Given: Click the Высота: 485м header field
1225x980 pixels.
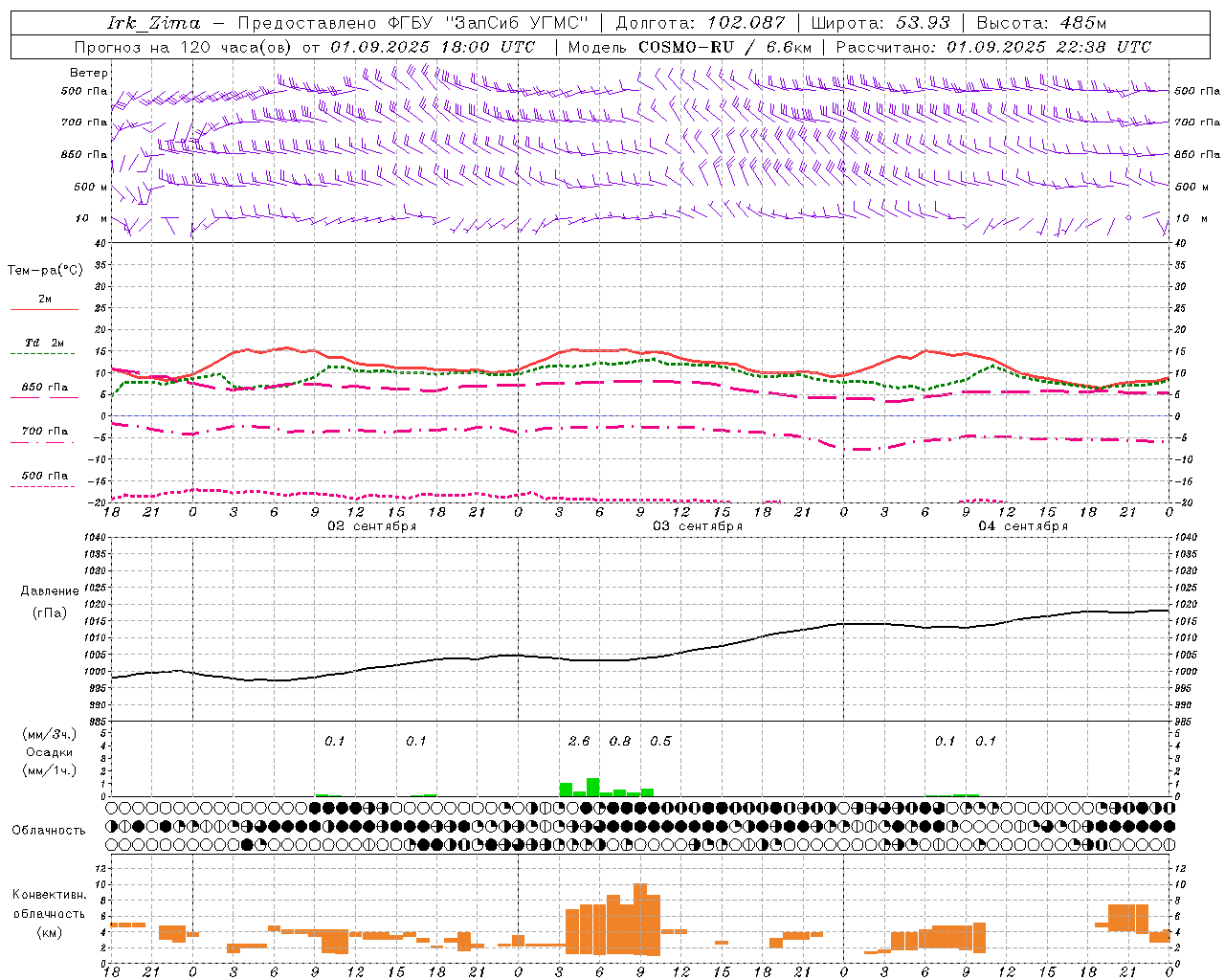Looking at the screenshot, I should click(x=1041, y=23).
